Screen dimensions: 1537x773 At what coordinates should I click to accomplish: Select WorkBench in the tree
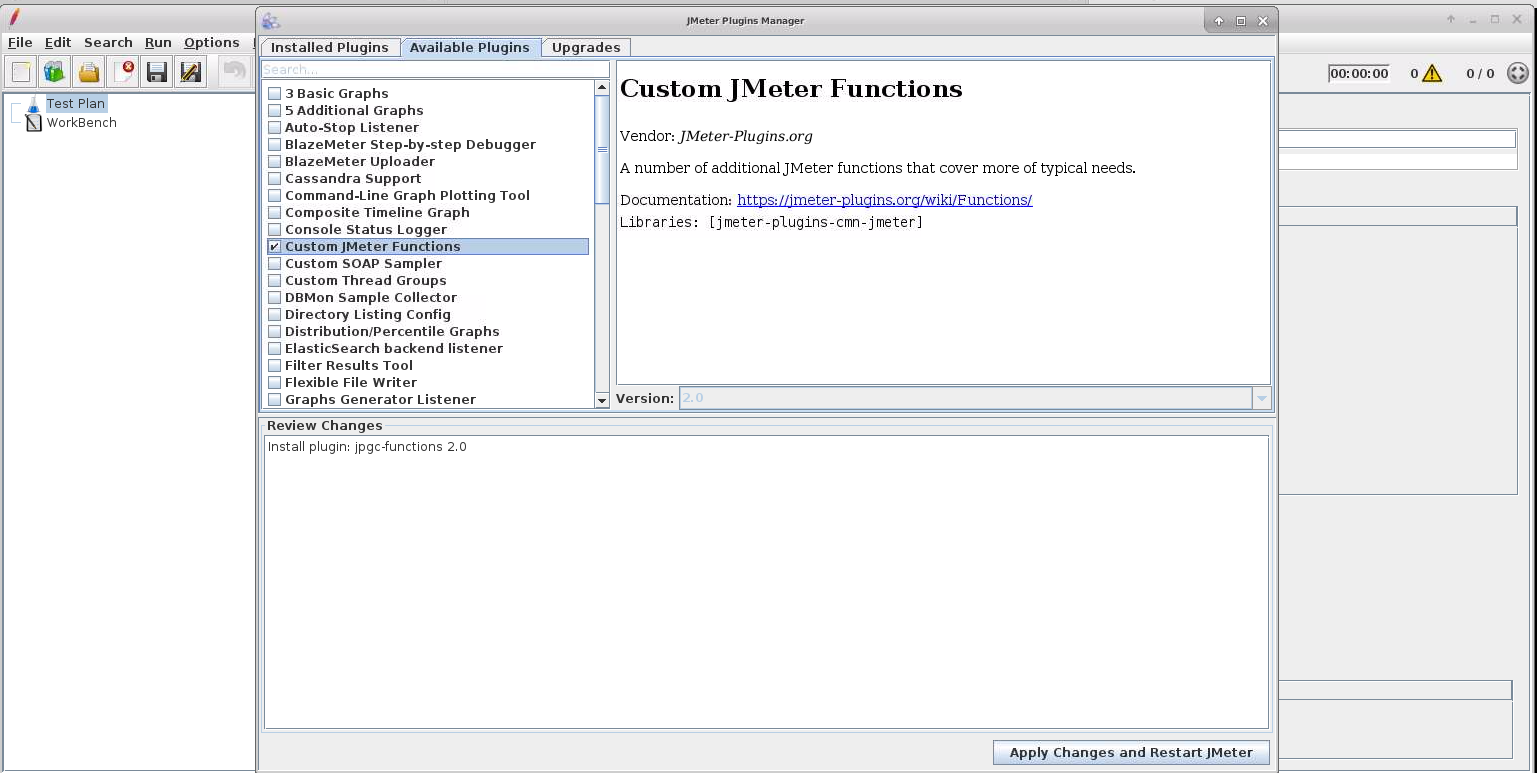(82, 123)
